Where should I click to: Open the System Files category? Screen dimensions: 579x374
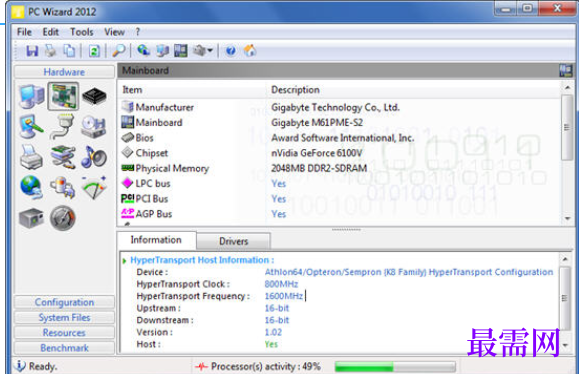(x=64, y=318)
